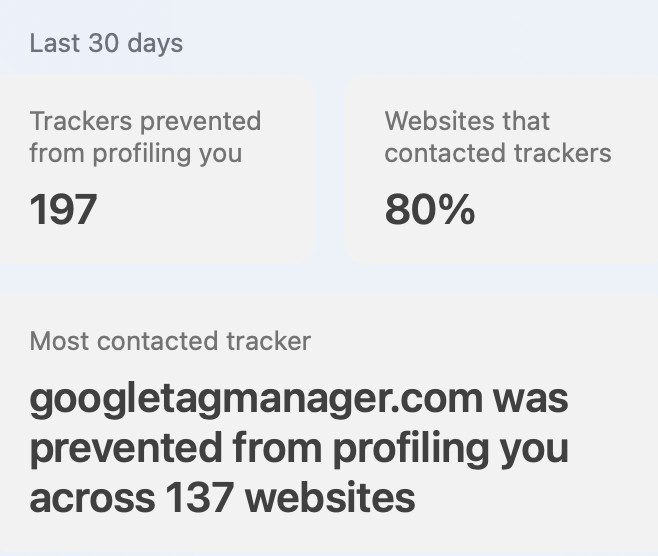Click the 80% statistic
The image size is (658, 556).
click(x=430, y=210)
